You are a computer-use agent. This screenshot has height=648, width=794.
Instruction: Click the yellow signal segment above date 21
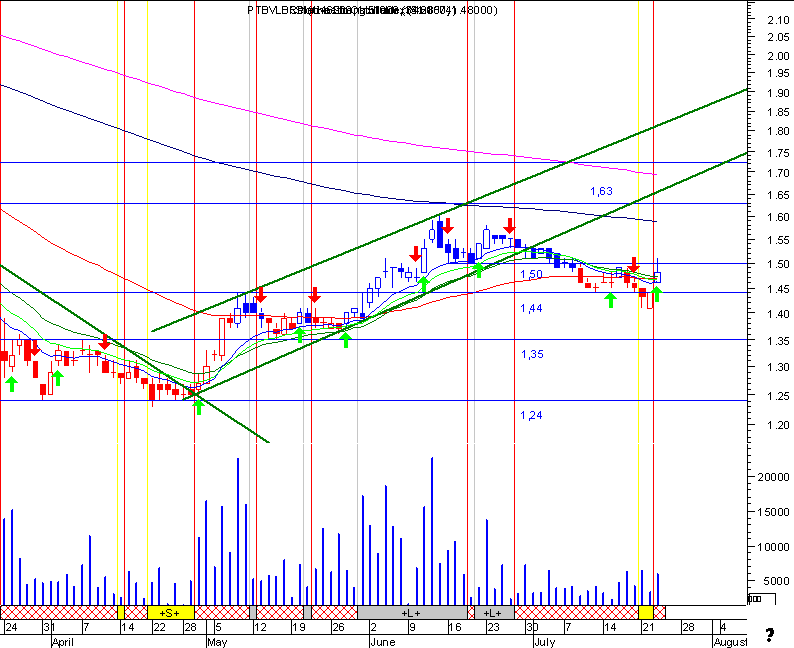tap(646, 613)
